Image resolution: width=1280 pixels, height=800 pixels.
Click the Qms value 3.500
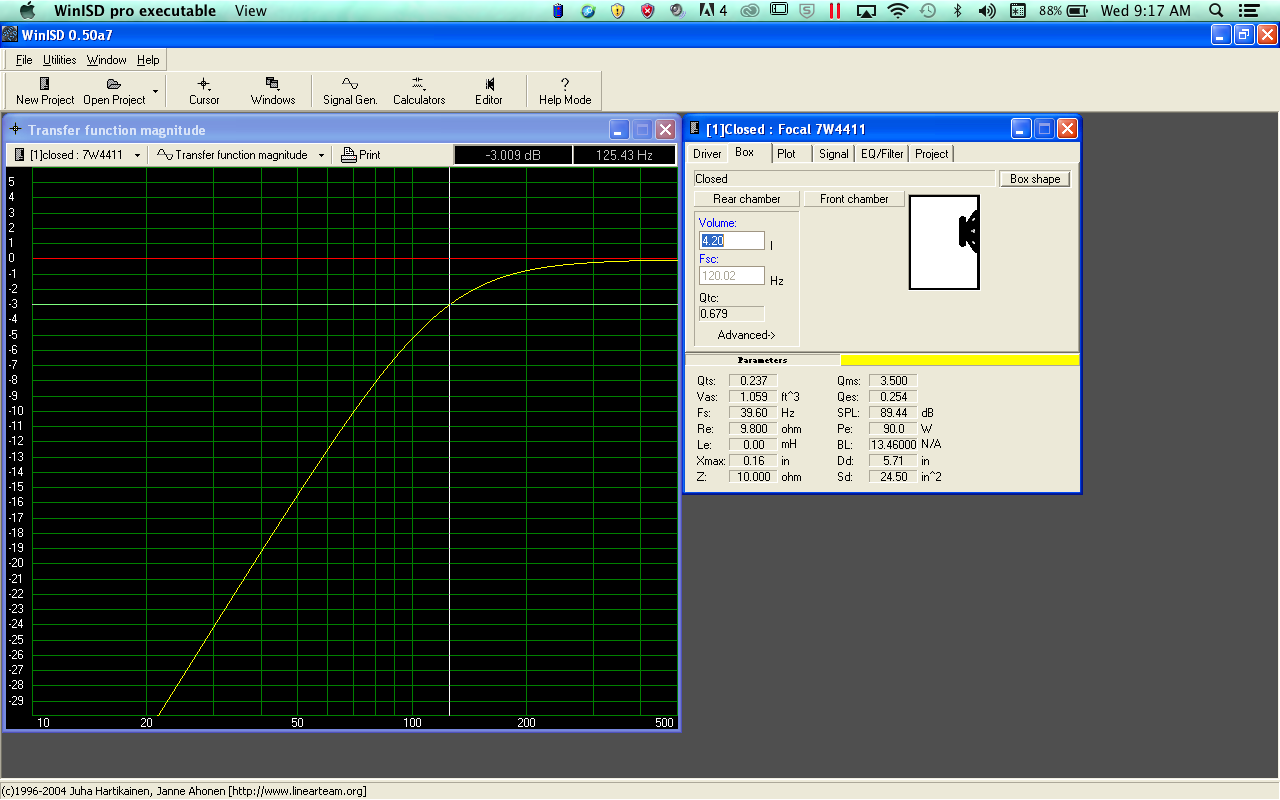click(893, 381)
